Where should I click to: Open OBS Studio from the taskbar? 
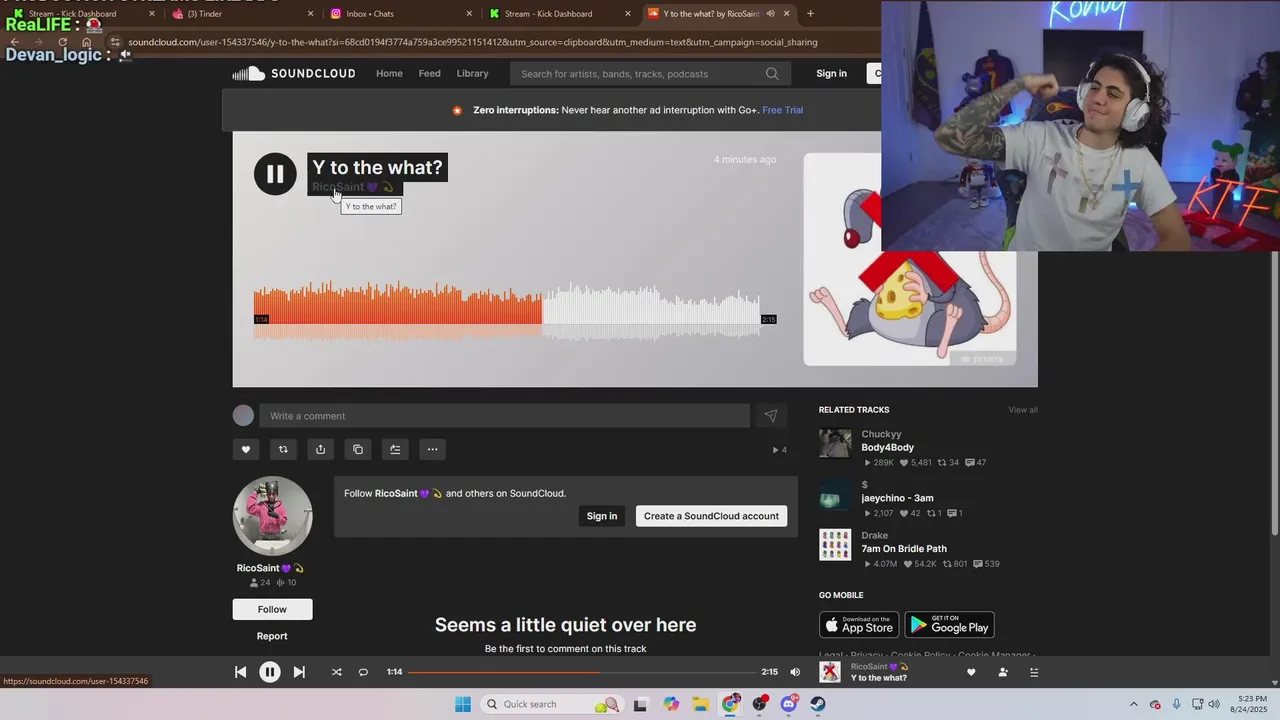tap(760, 704)
